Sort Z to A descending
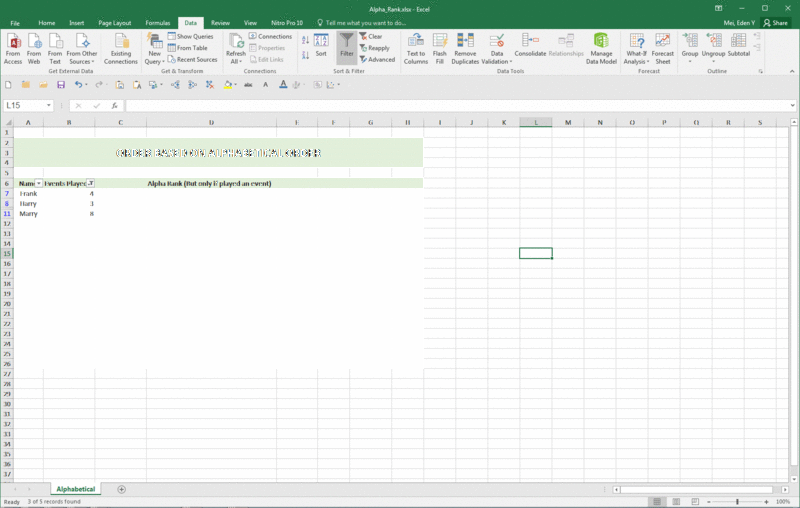The image size is (800, 508). pyautogui.click(x=305, y=55)
